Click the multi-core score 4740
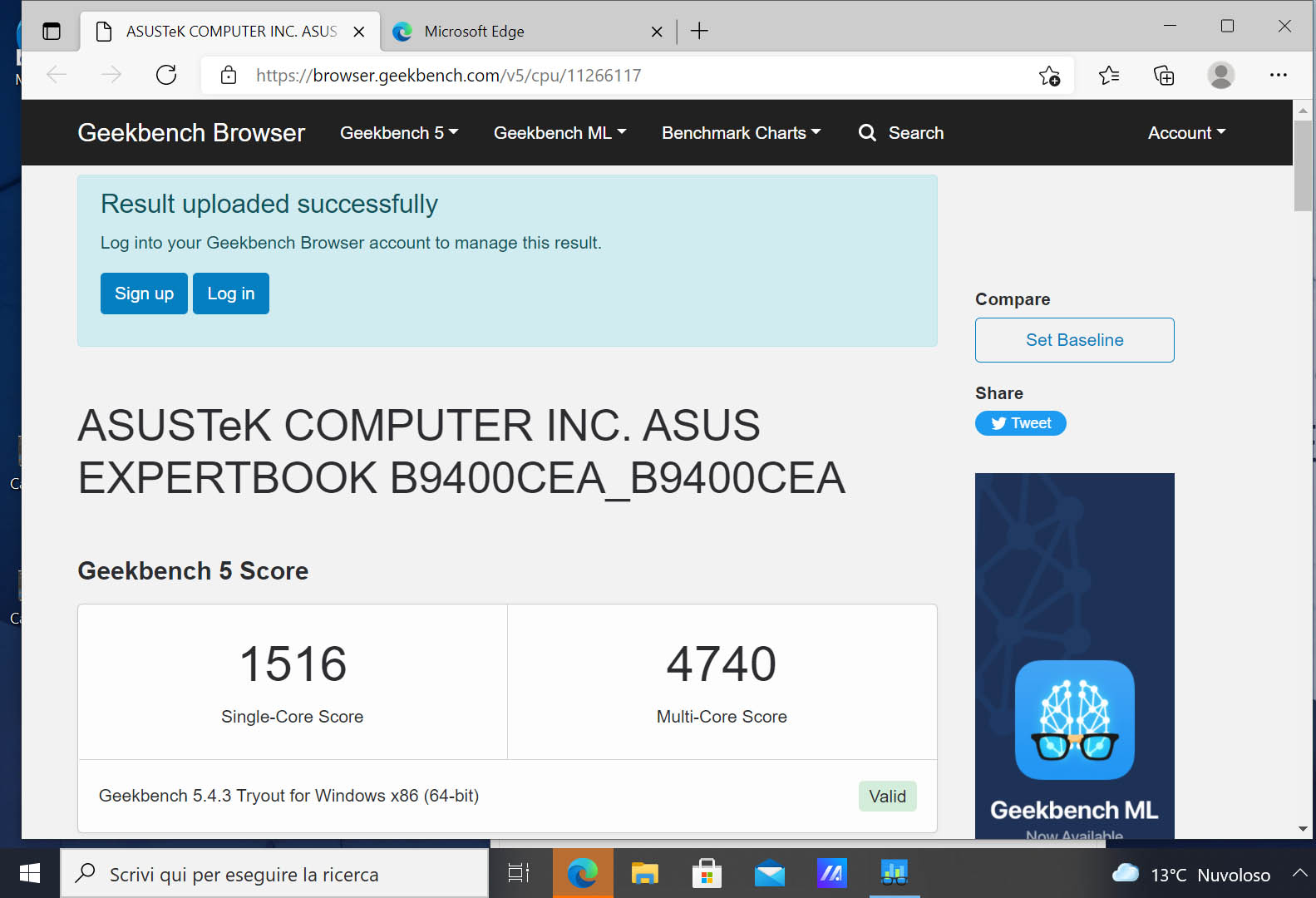The width and height of the screenshot is (1316, 898). [x=722, y=664]
